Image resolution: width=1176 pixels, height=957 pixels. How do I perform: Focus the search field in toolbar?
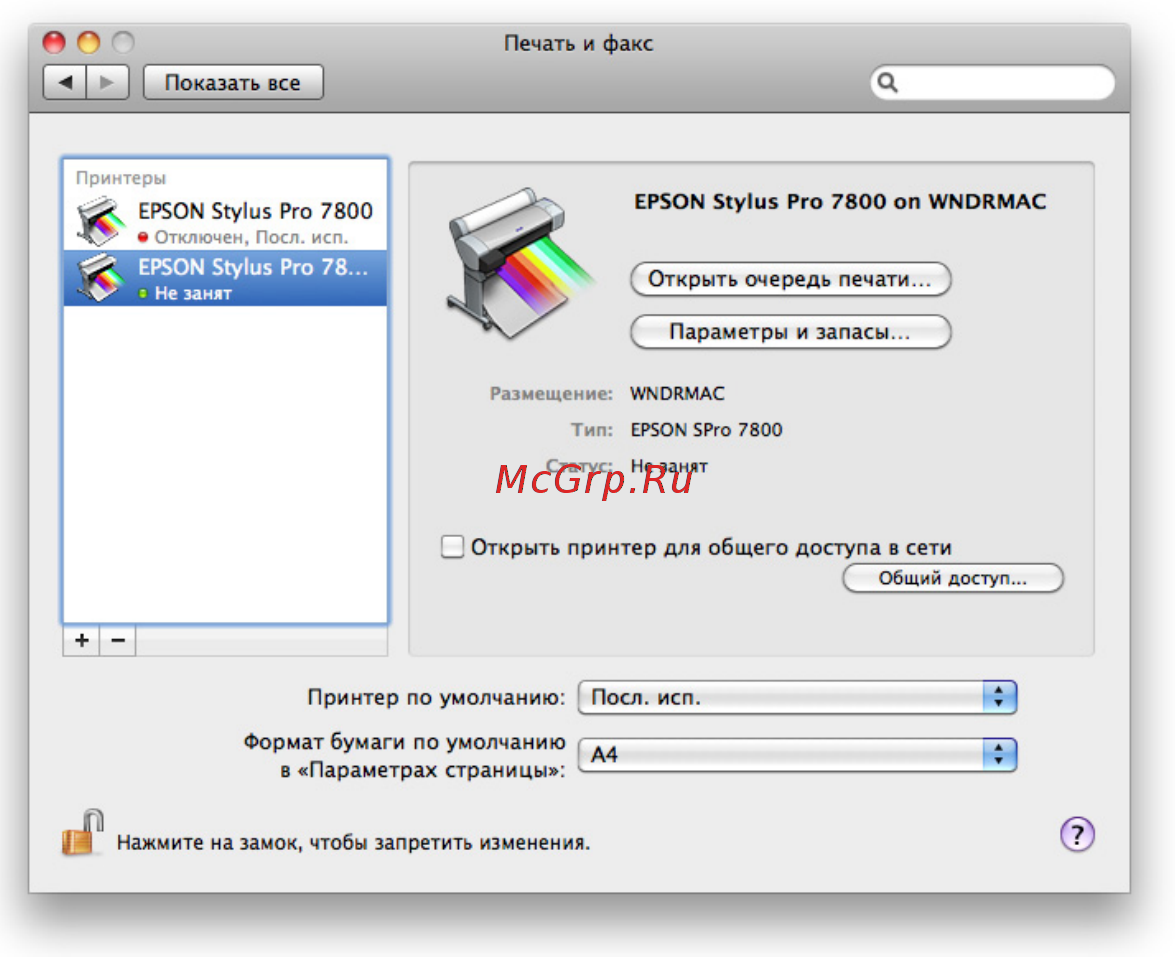point(992,82)
